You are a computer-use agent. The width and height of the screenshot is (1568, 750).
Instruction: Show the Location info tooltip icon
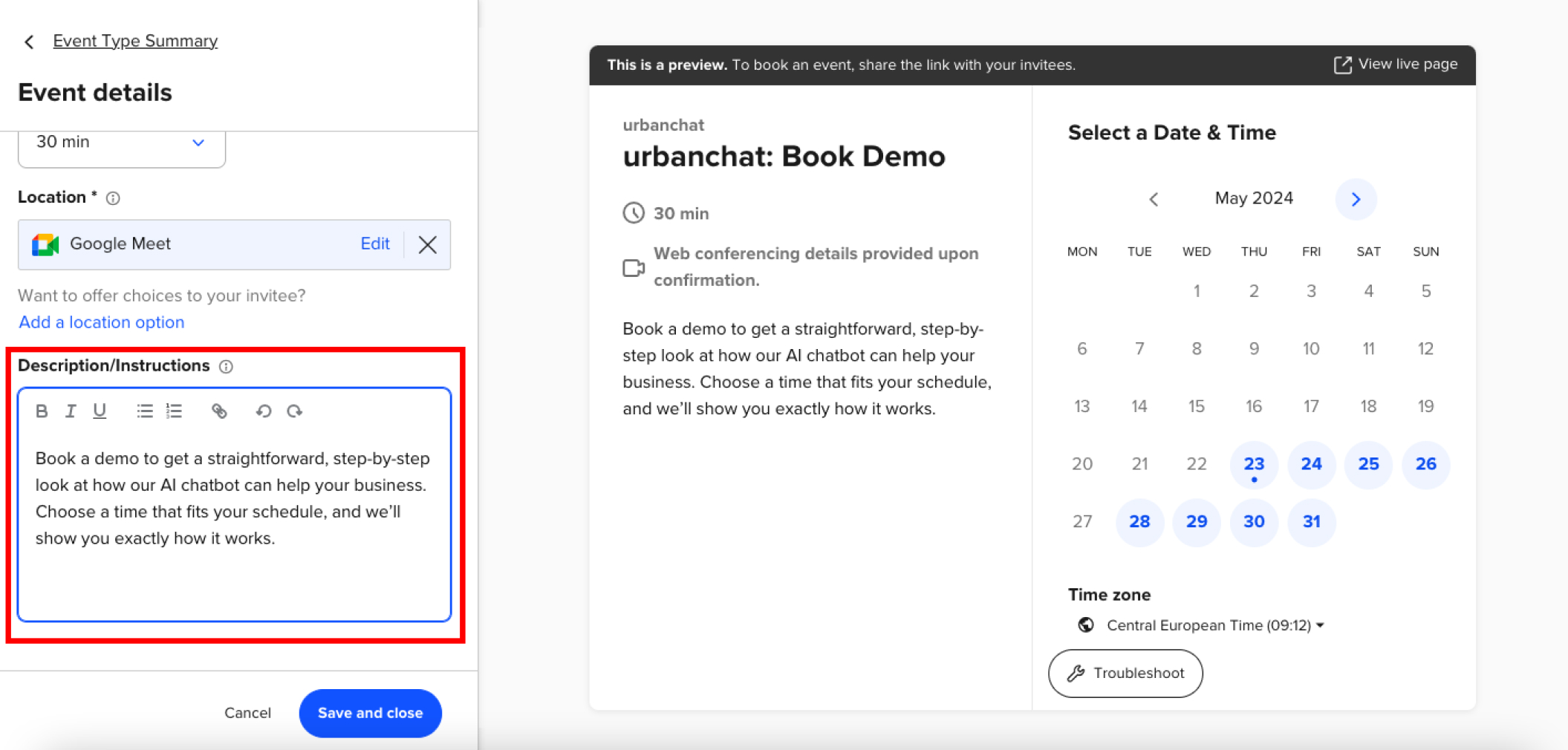click(113, 198)
